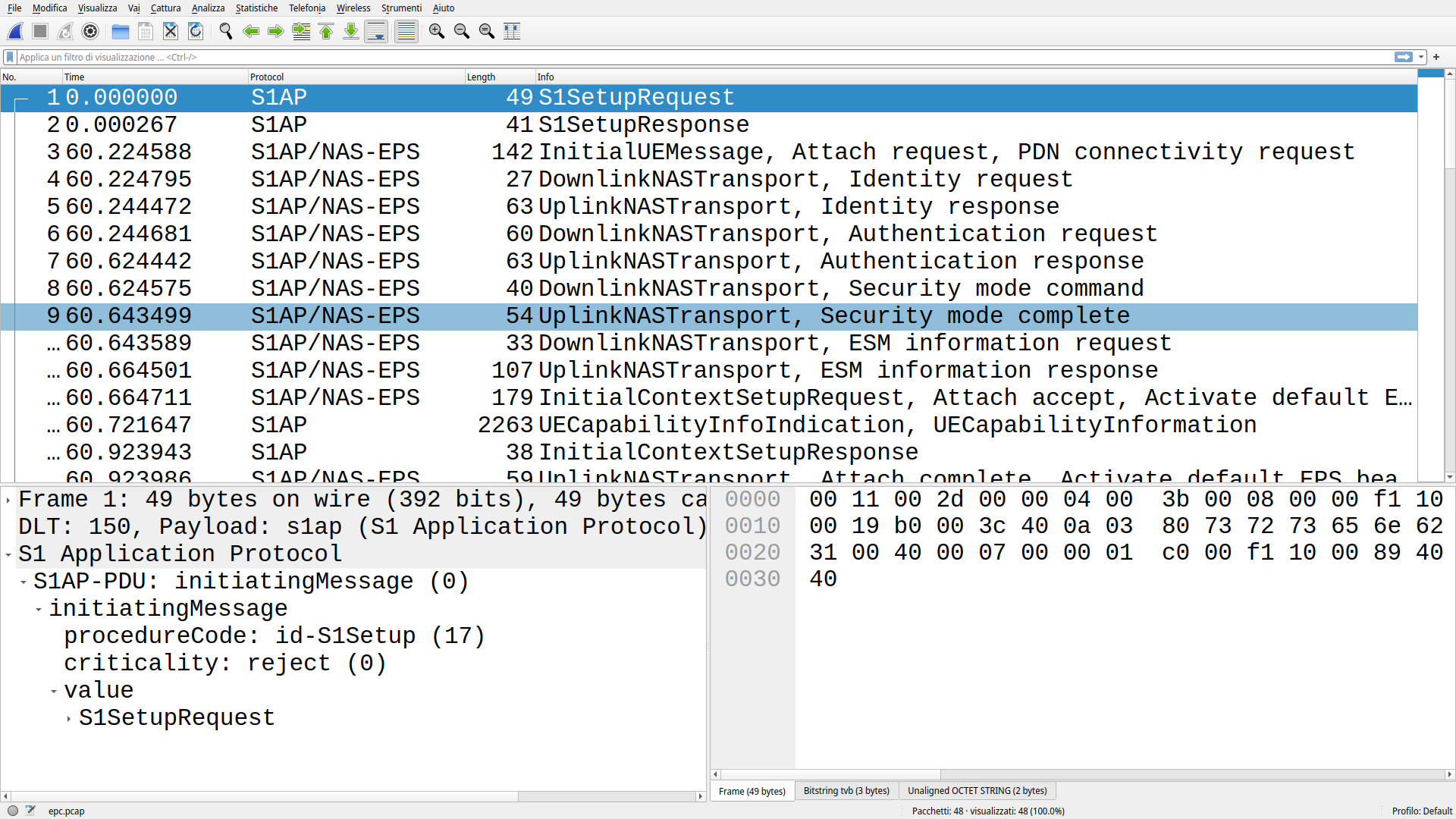
Task: Collapse the S1AP-PDU initiatingMessage node
Action: [24, 582]
